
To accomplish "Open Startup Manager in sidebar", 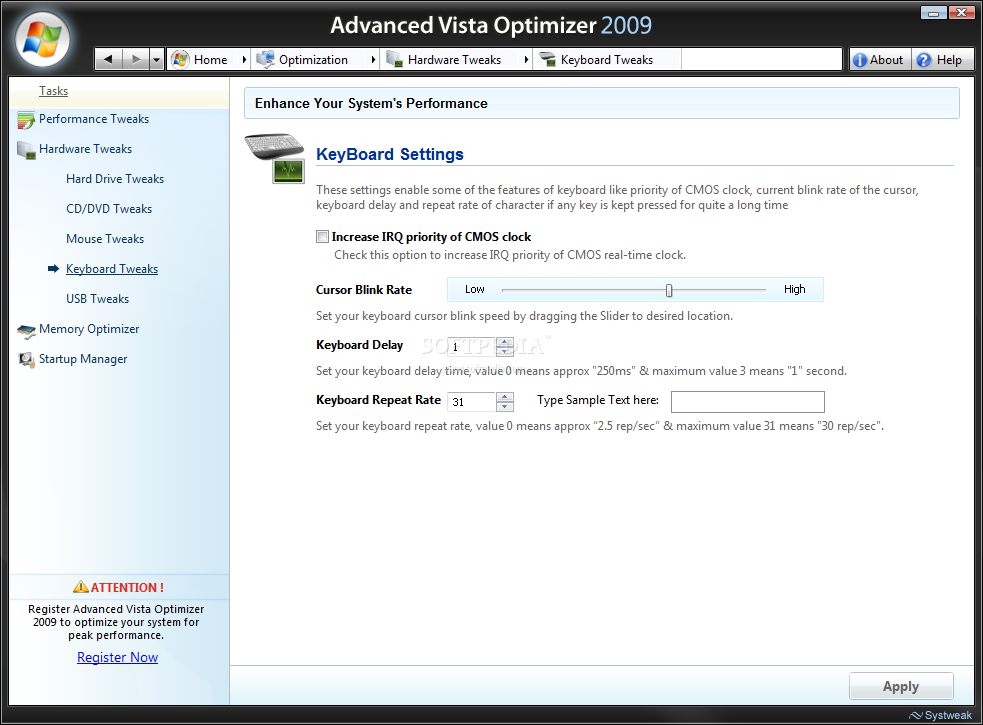I will [83, 359].
